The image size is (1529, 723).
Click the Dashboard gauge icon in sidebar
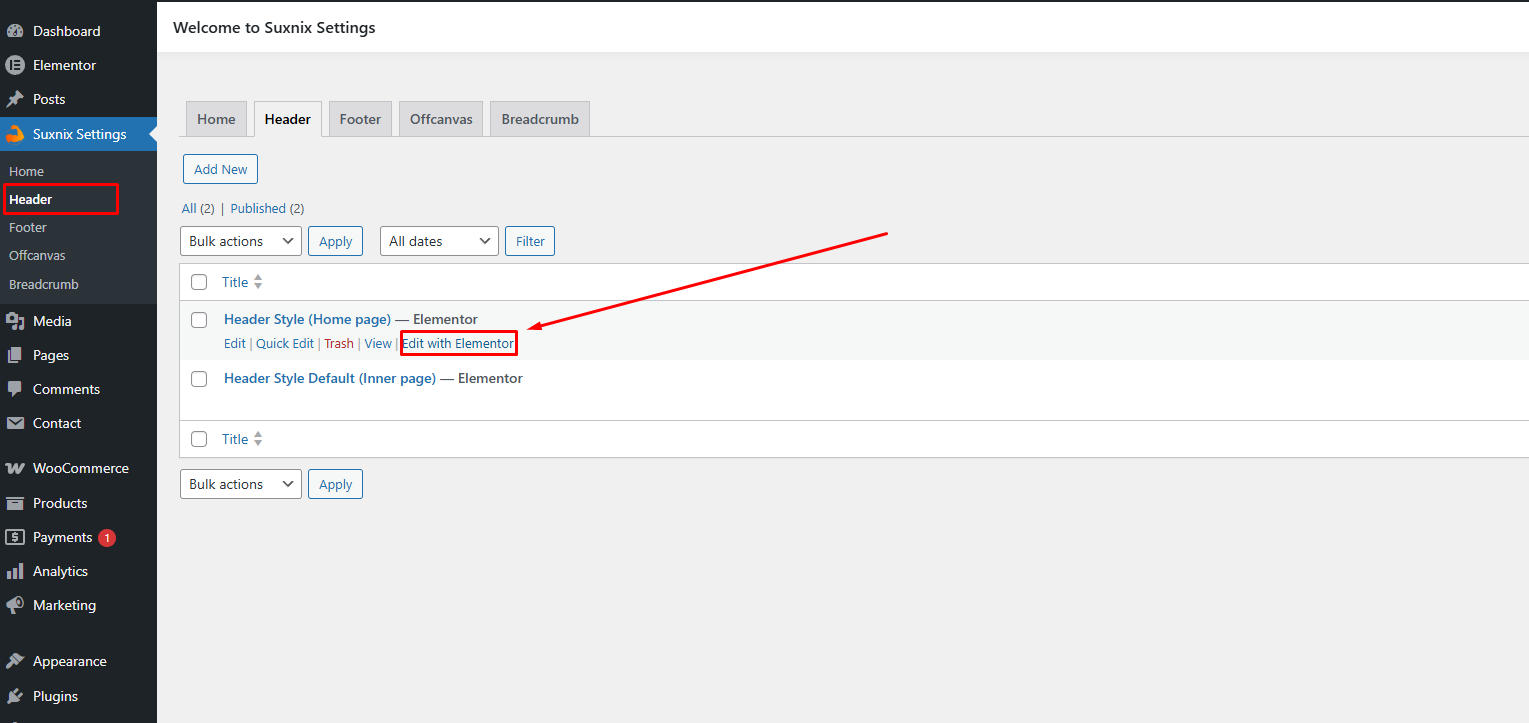pos(15,31)
